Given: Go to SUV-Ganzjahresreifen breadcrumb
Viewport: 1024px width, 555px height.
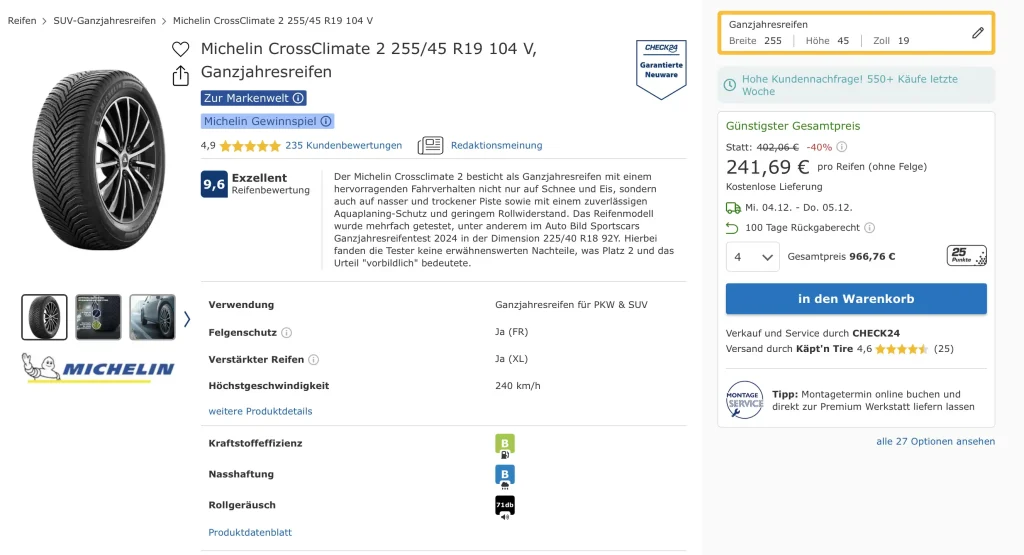Looking at the screenshot, I should point(104,21).
